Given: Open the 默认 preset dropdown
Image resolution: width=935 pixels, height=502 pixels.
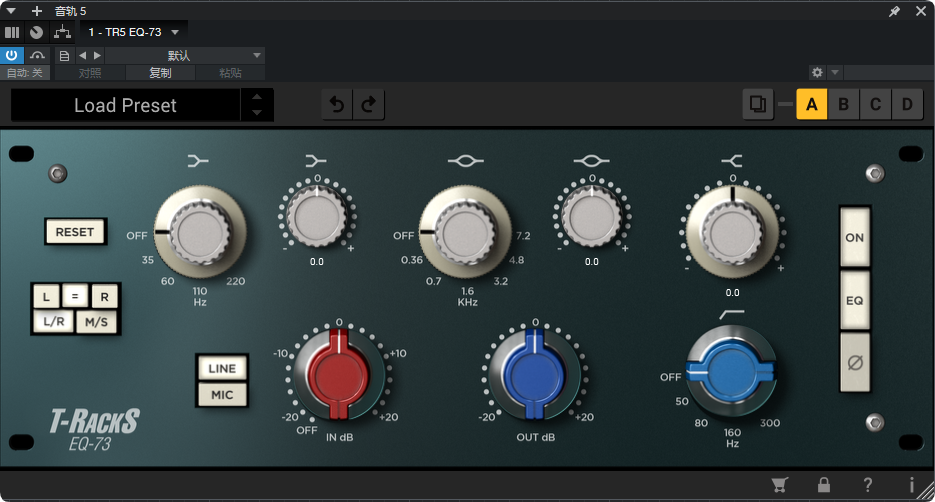Looking at the screenshot, I should pos(184,55).
